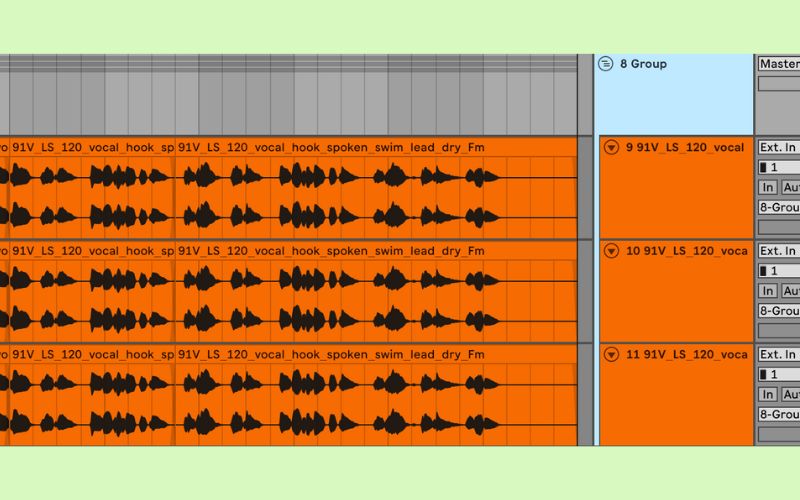Open Ext. In input dropdown on track 9
This screenshot has width=800, height=500.
(x=779, y=147)
